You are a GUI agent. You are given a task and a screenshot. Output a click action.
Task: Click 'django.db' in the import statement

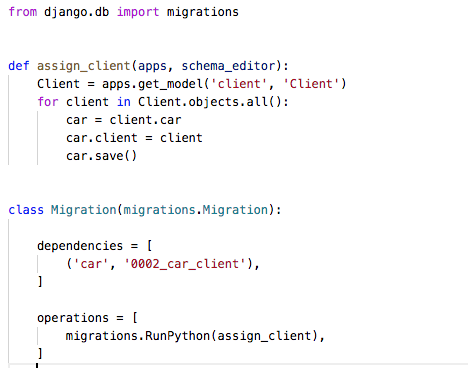pyautogui.click(x=76, y=12)
